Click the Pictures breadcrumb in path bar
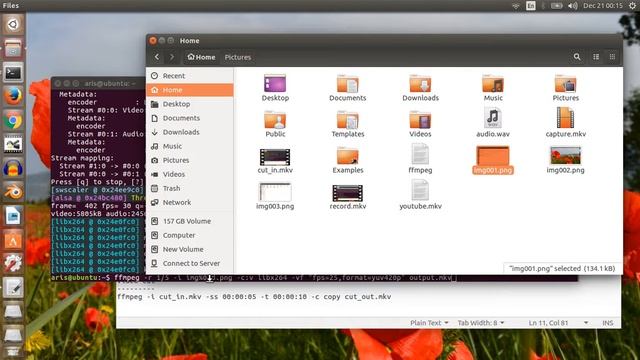Viewport: 640px width, 360px height. pyautogui.click(x=238, y=57)
